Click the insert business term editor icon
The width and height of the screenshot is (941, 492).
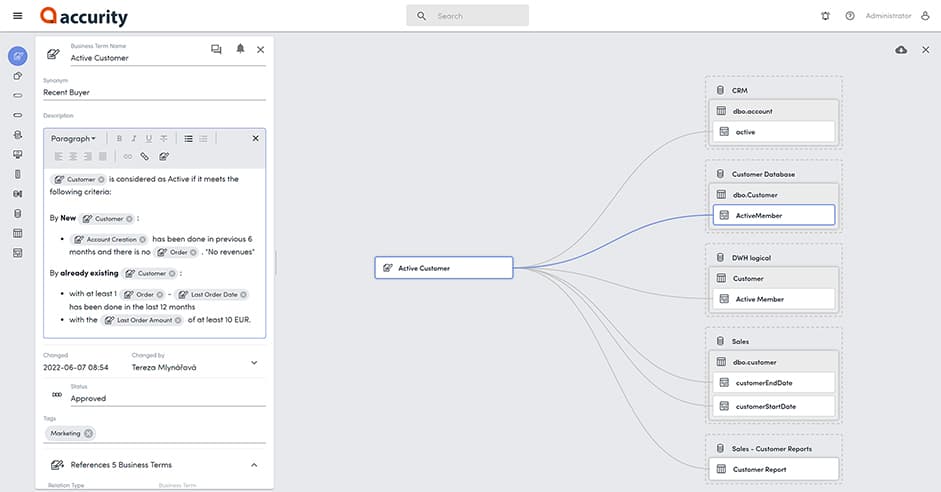tap(164, 156)
